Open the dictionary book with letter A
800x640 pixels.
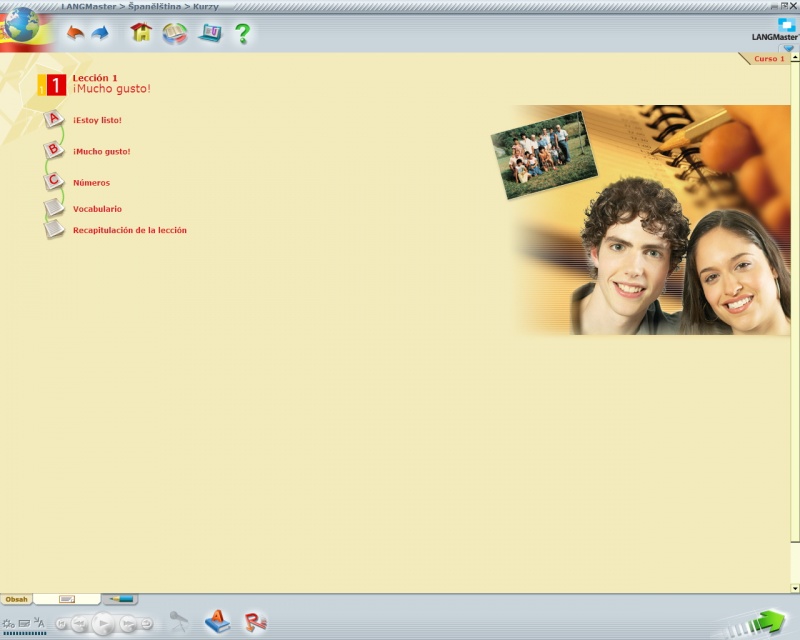pos(217,621)
